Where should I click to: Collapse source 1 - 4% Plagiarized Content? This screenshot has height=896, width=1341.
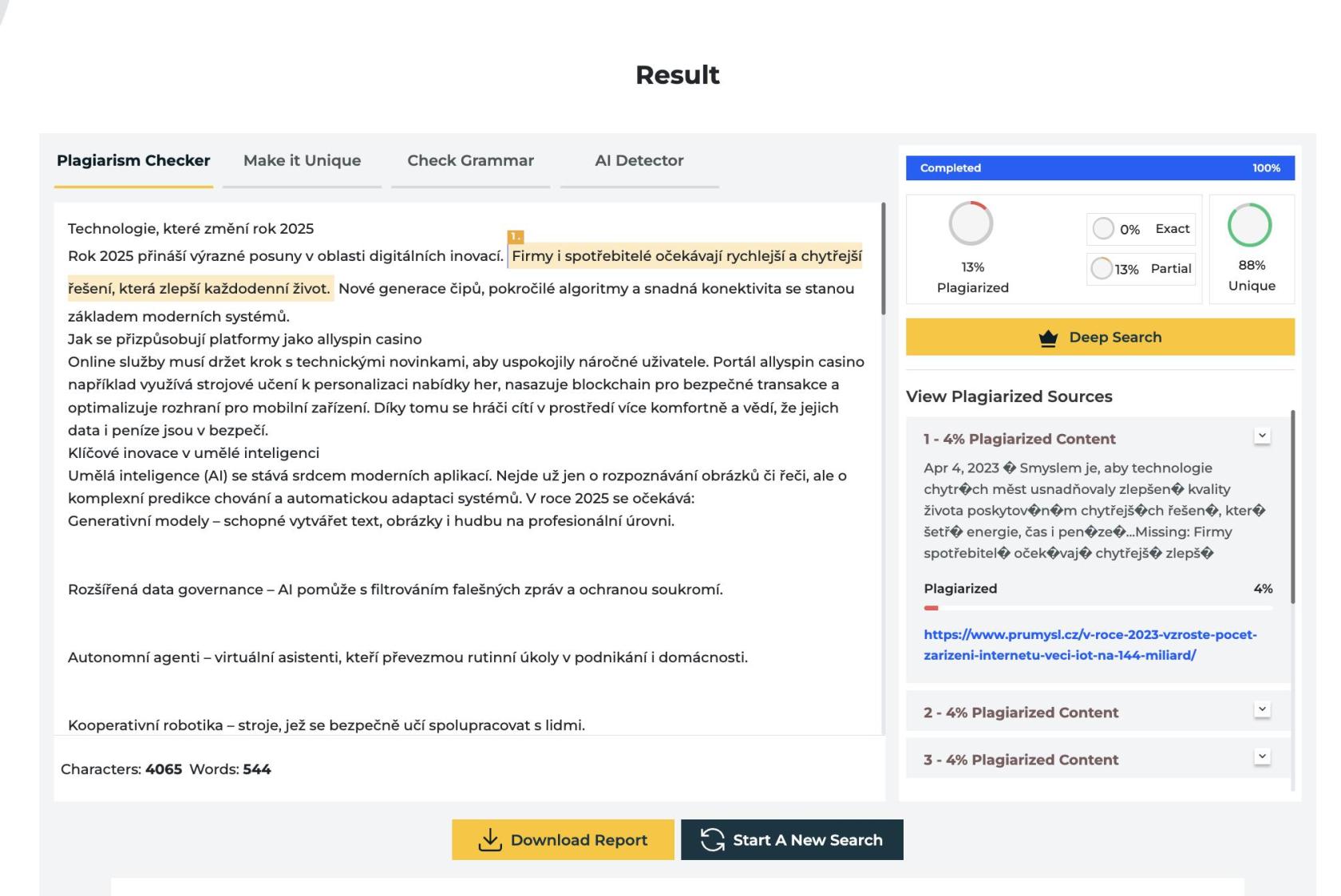[1262, 436]
